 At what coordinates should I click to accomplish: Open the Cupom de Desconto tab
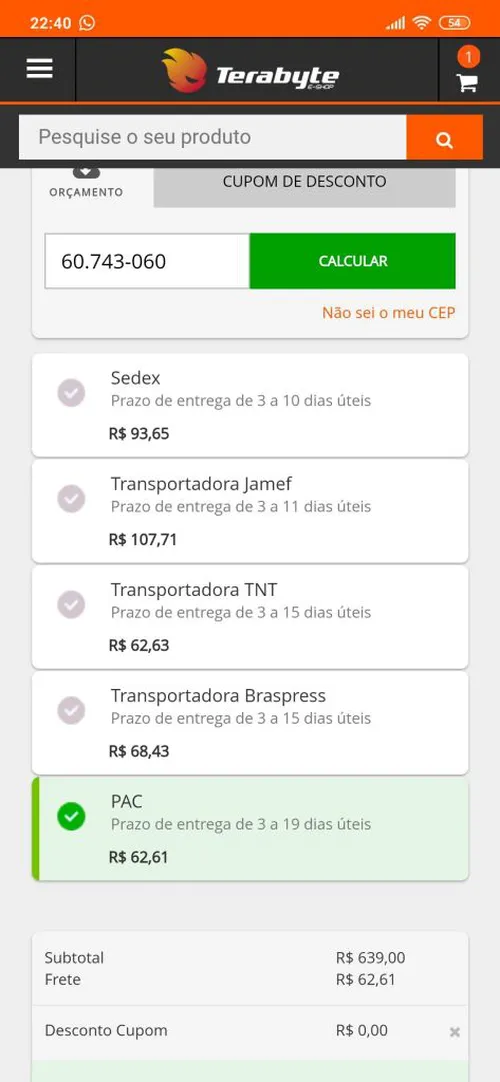tap(304, 182)
